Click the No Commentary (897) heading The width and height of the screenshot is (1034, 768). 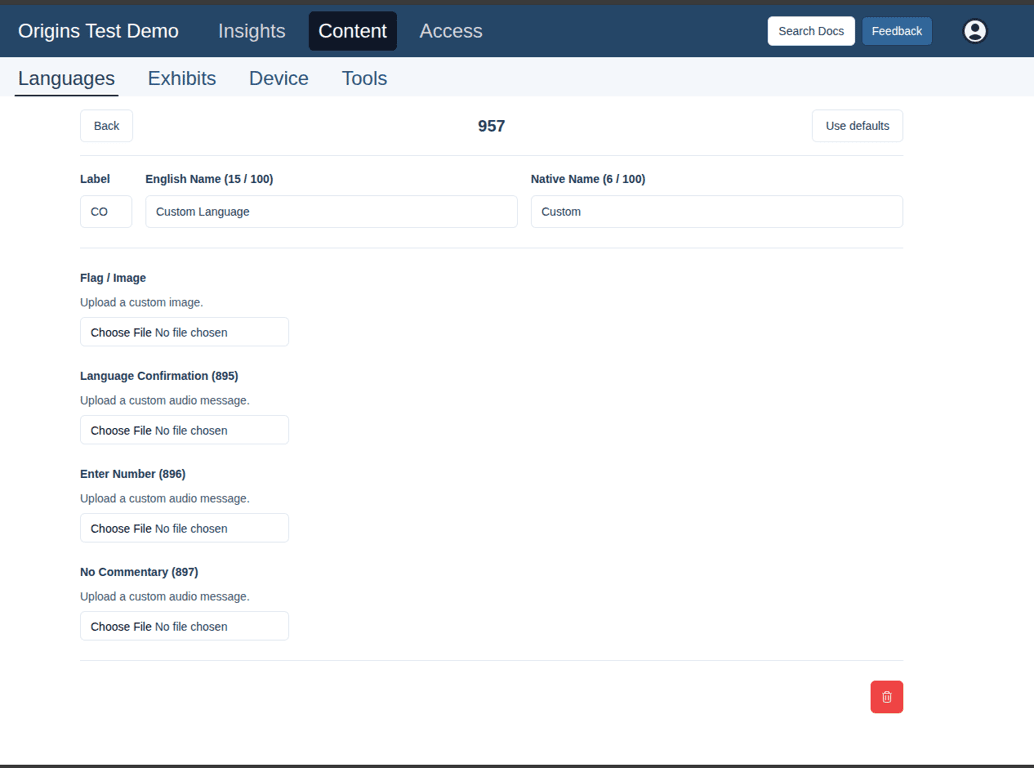pyautogui.click(x=139, y=572)
